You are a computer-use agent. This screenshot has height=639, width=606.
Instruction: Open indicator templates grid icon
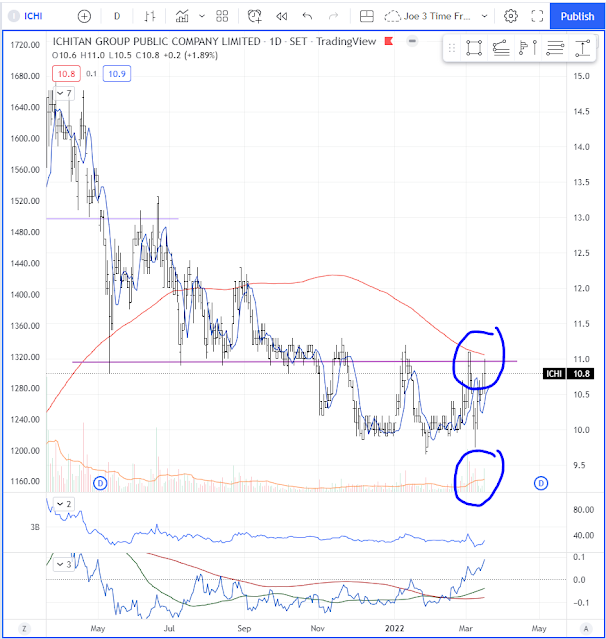pos(222,16)
